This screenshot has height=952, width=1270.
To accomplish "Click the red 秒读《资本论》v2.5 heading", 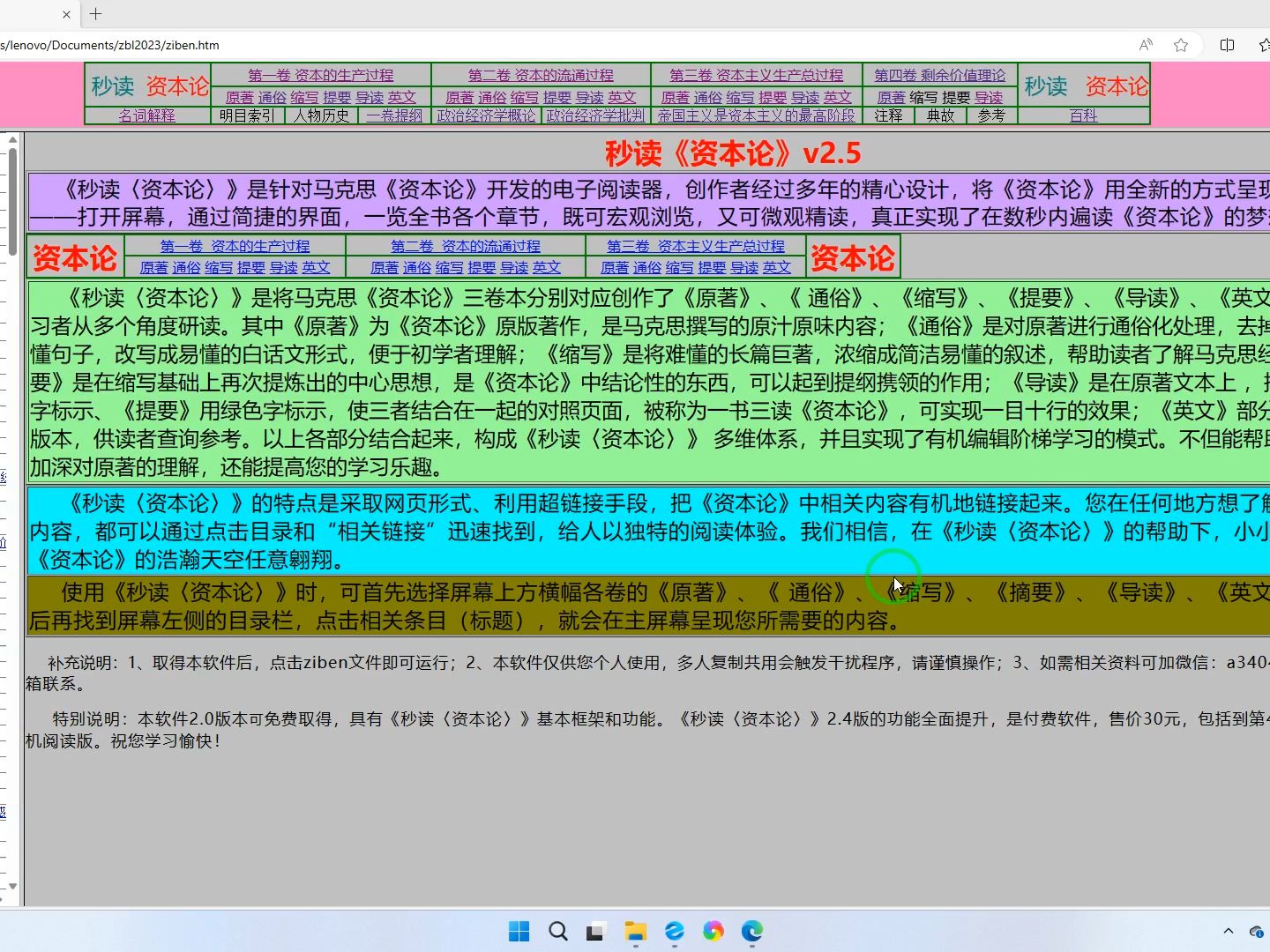I will pos(733,153).
